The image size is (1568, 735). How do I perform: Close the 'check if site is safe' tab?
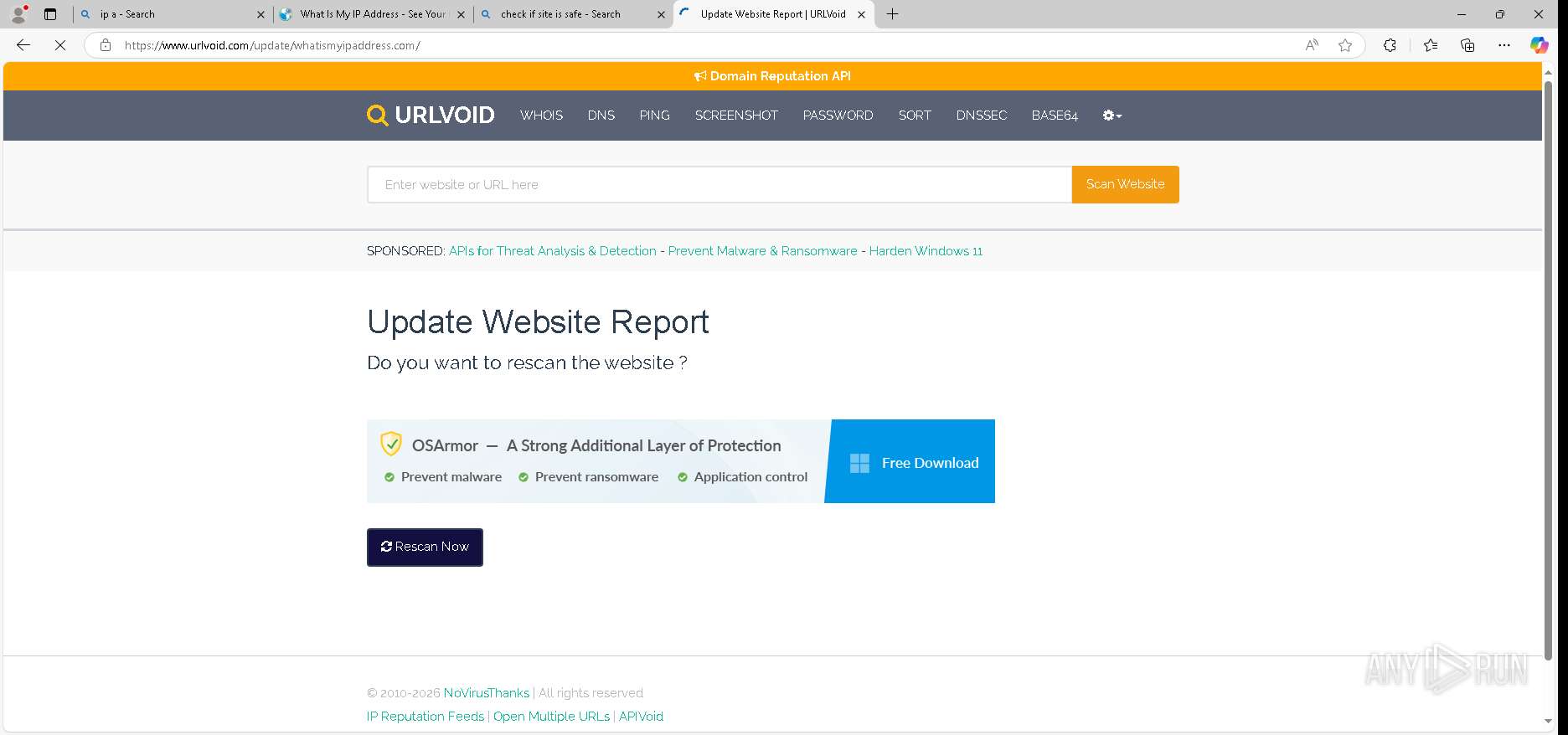point(661,14)
